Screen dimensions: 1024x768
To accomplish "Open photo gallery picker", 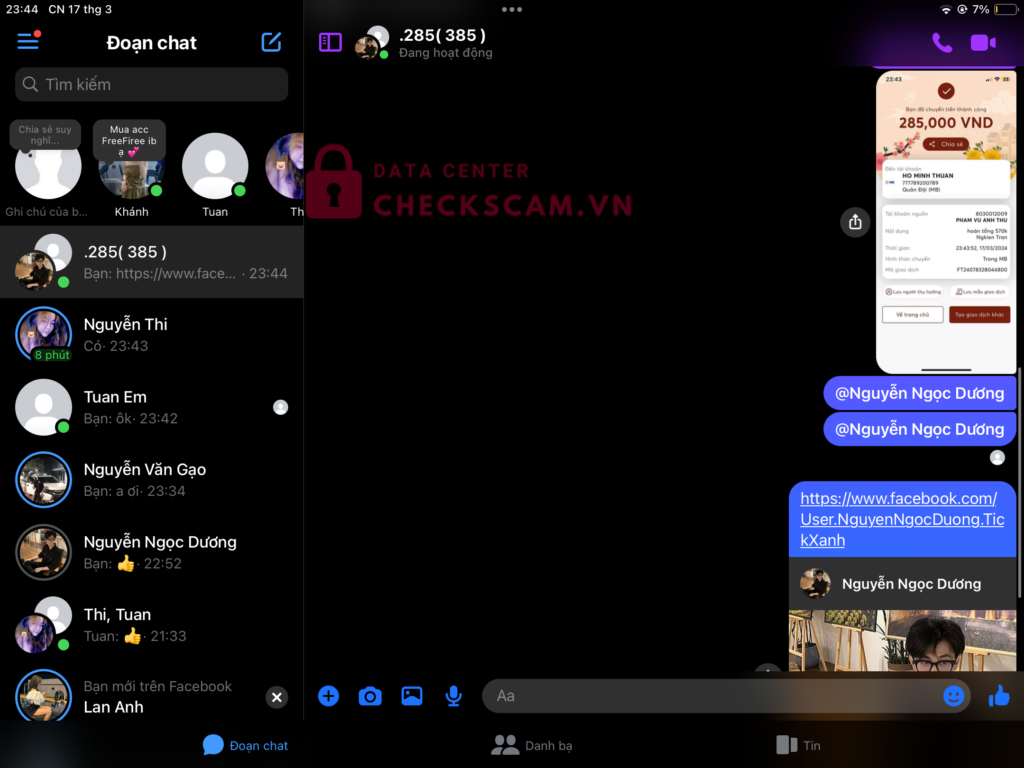I will point(412,696).
